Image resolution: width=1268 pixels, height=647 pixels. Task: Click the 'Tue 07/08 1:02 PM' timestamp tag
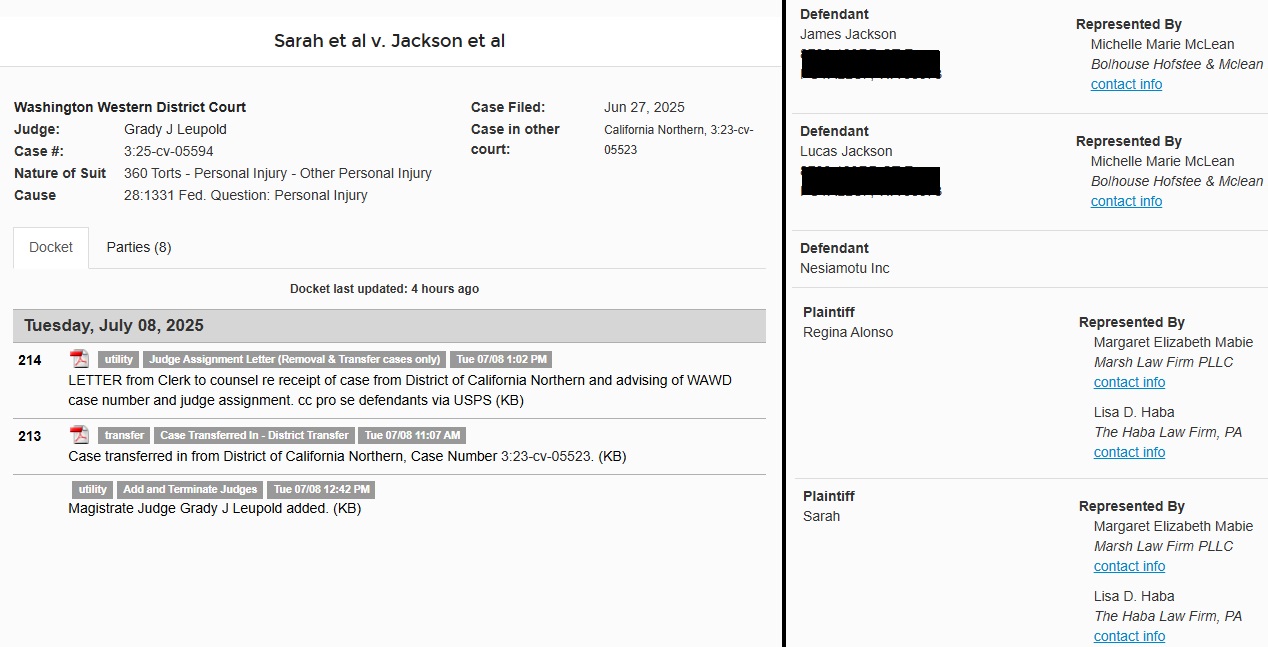(x=501, y=360)
